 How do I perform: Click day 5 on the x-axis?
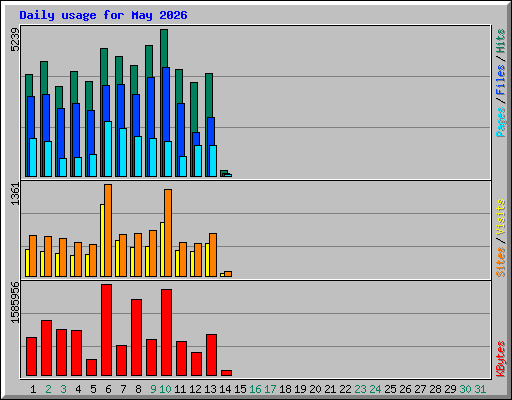point(93,389)
